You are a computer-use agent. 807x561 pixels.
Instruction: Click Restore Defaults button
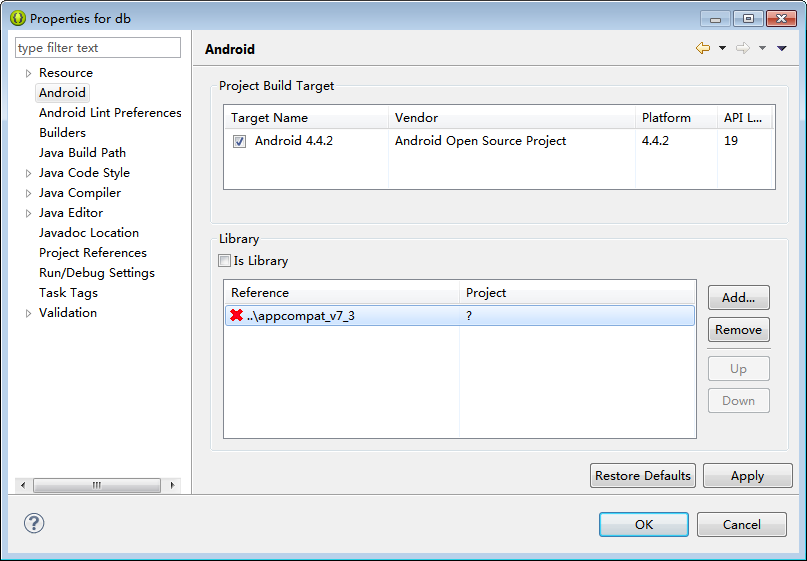[x=643, y=476]
